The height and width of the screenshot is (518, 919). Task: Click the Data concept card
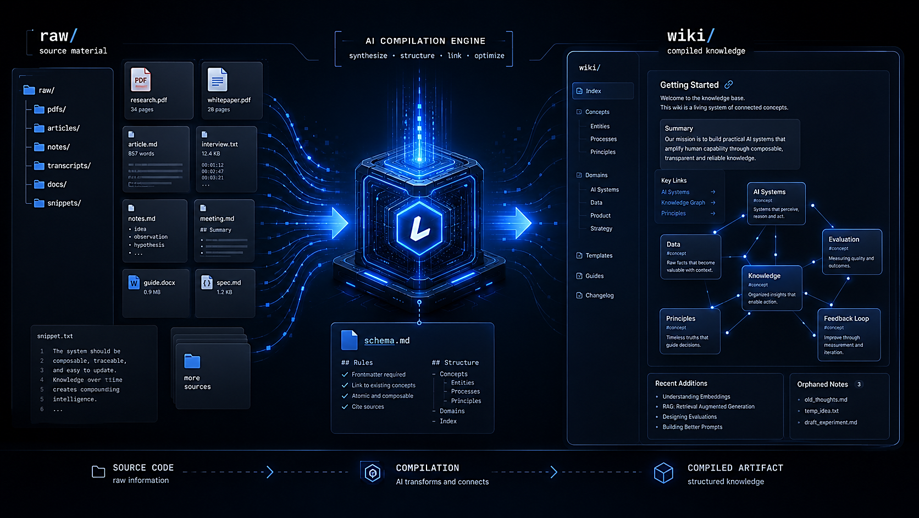(690, 257)
